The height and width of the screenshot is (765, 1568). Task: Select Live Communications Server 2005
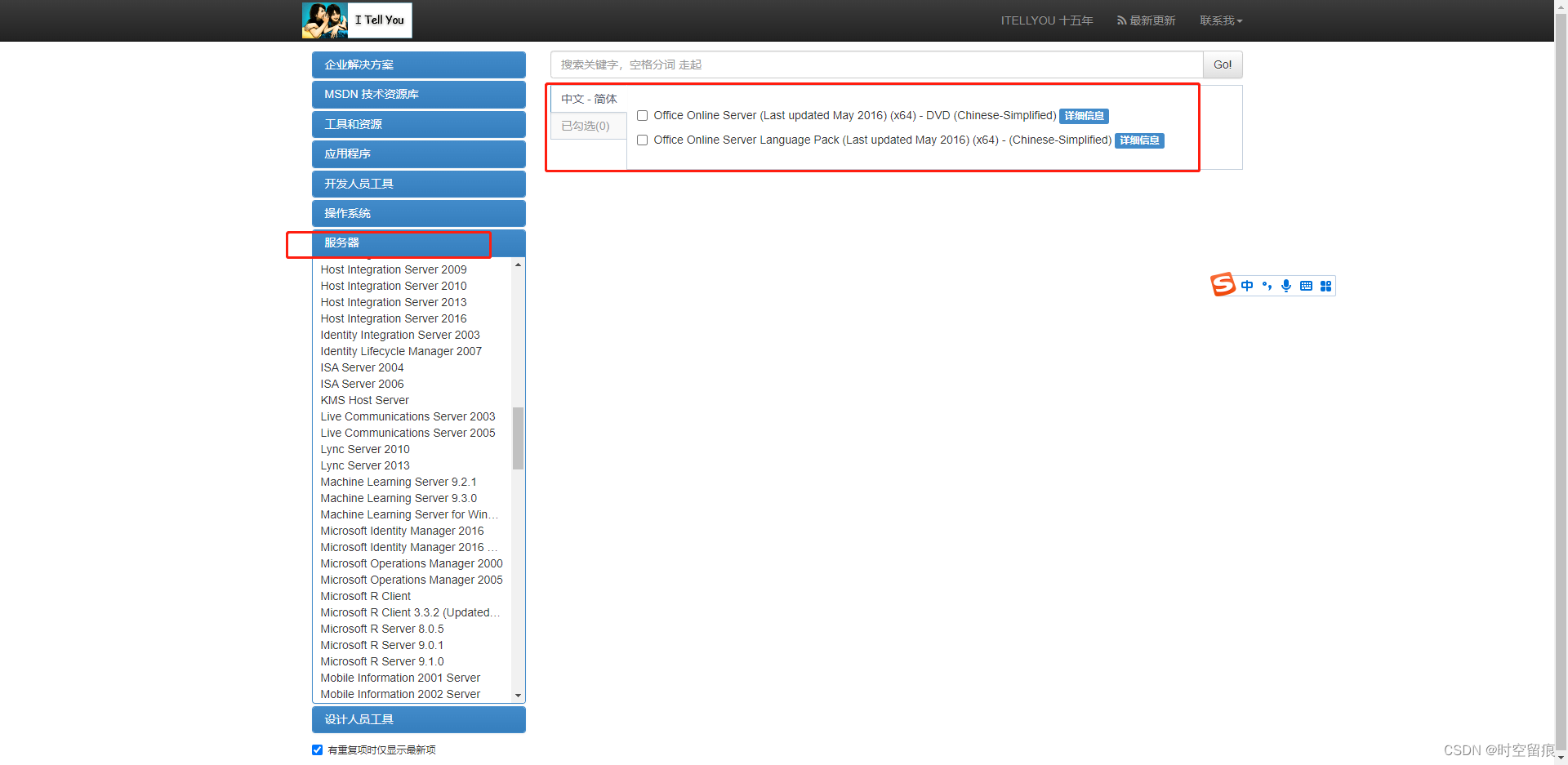pyautogui.click(x=408, y=433)
